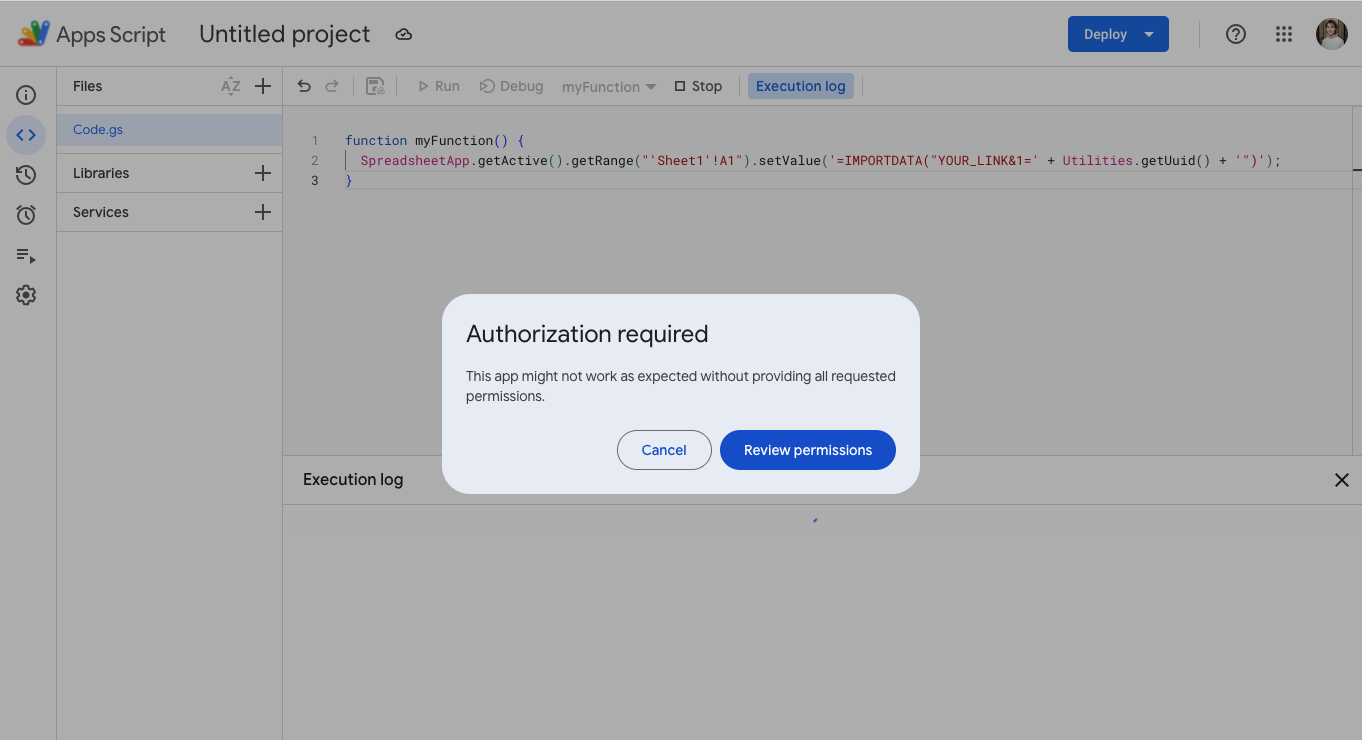1362x740 pixels.
Task: Open the myFunction selector dropdown
Action: point(609,87)
